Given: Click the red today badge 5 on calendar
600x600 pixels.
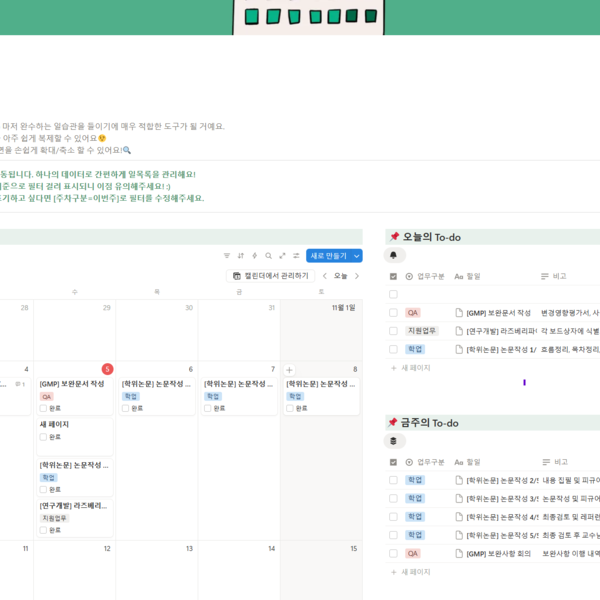Looking at the screenshot, I should pyautogui.click(x=108, y=369).
